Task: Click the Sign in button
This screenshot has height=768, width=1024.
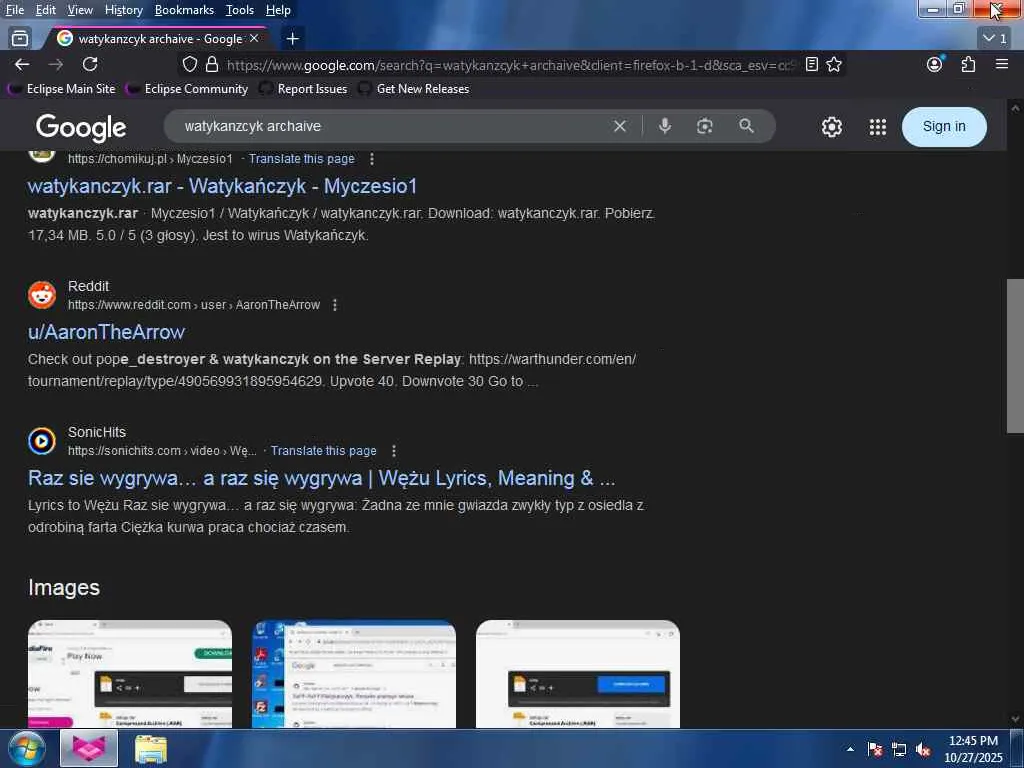Action: [x=944, y=127]
